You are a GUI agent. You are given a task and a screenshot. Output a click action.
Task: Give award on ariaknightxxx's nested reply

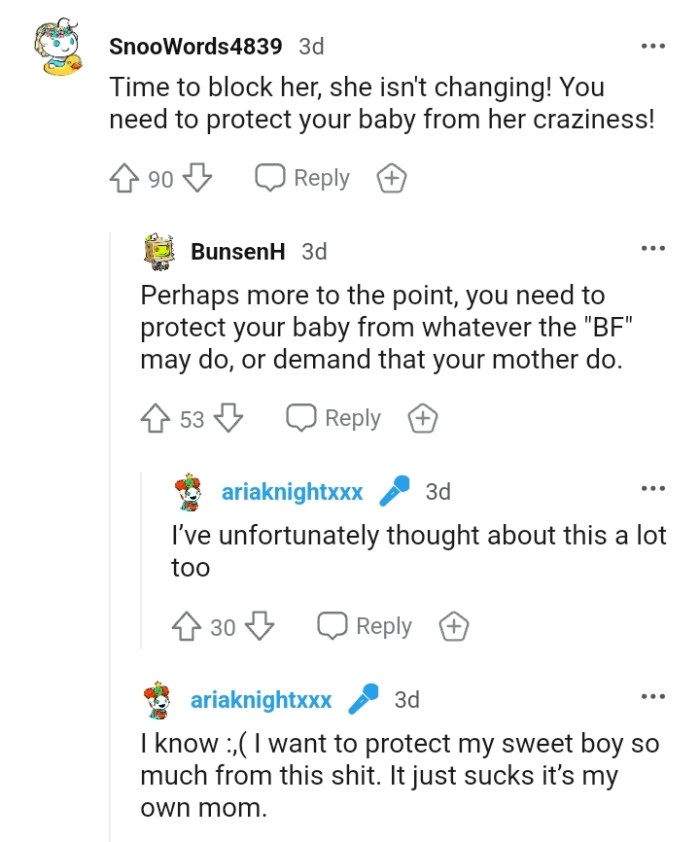click(x=454, y=627)
